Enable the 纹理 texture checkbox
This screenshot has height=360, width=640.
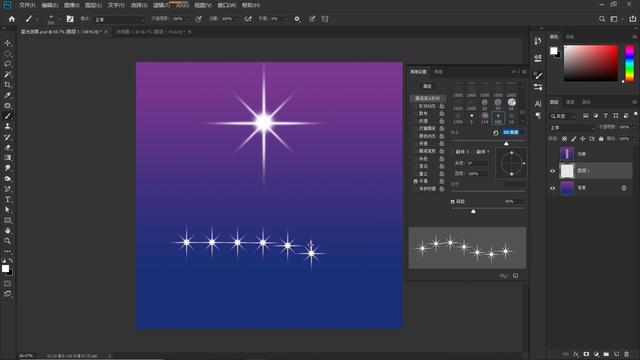[x=416, y=121]
